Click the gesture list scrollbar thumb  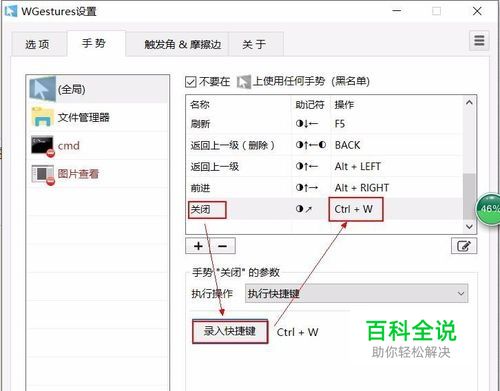click(469, 196)
